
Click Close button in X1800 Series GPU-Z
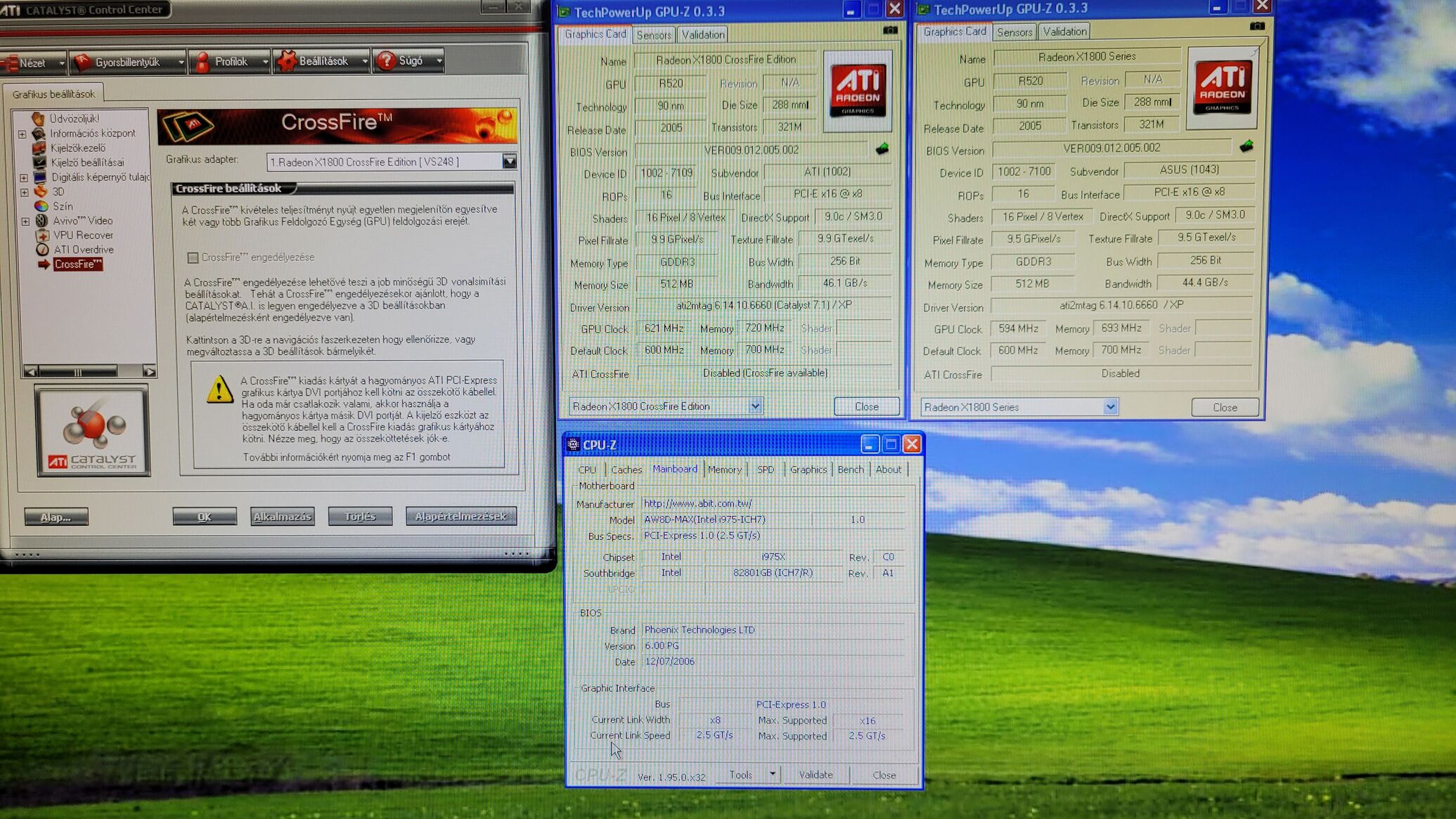(1225, 408)
